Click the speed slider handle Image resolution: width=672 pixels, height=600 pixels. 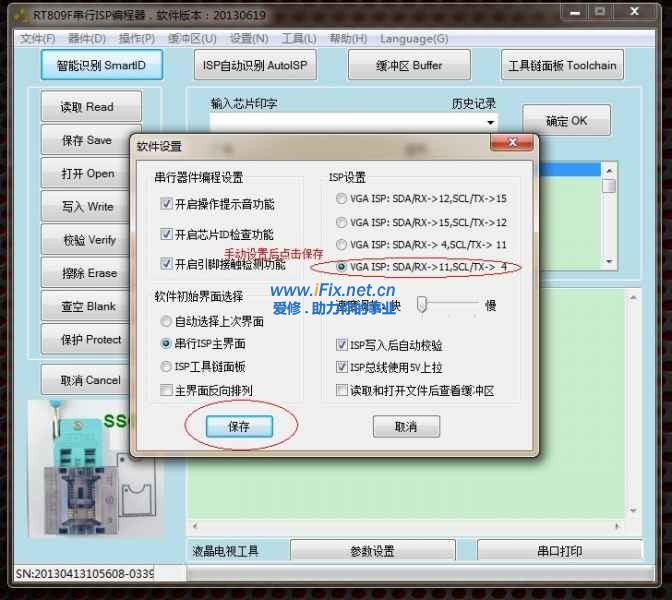[x=423, y=304]
